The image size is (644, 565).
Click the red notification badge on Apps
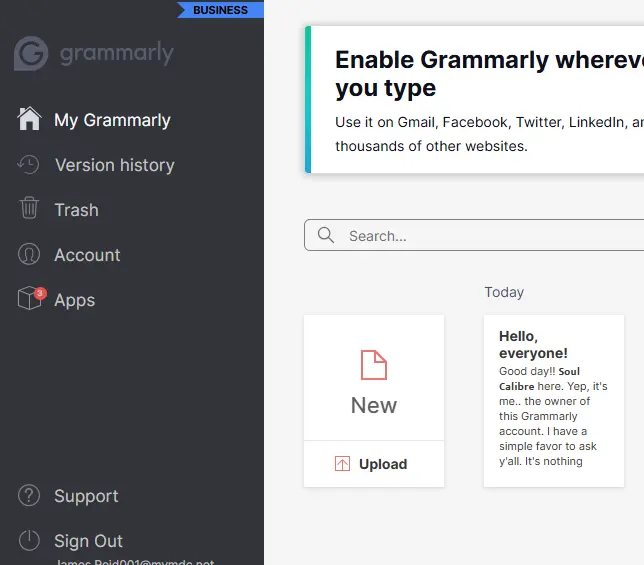[x=40, y=293]
